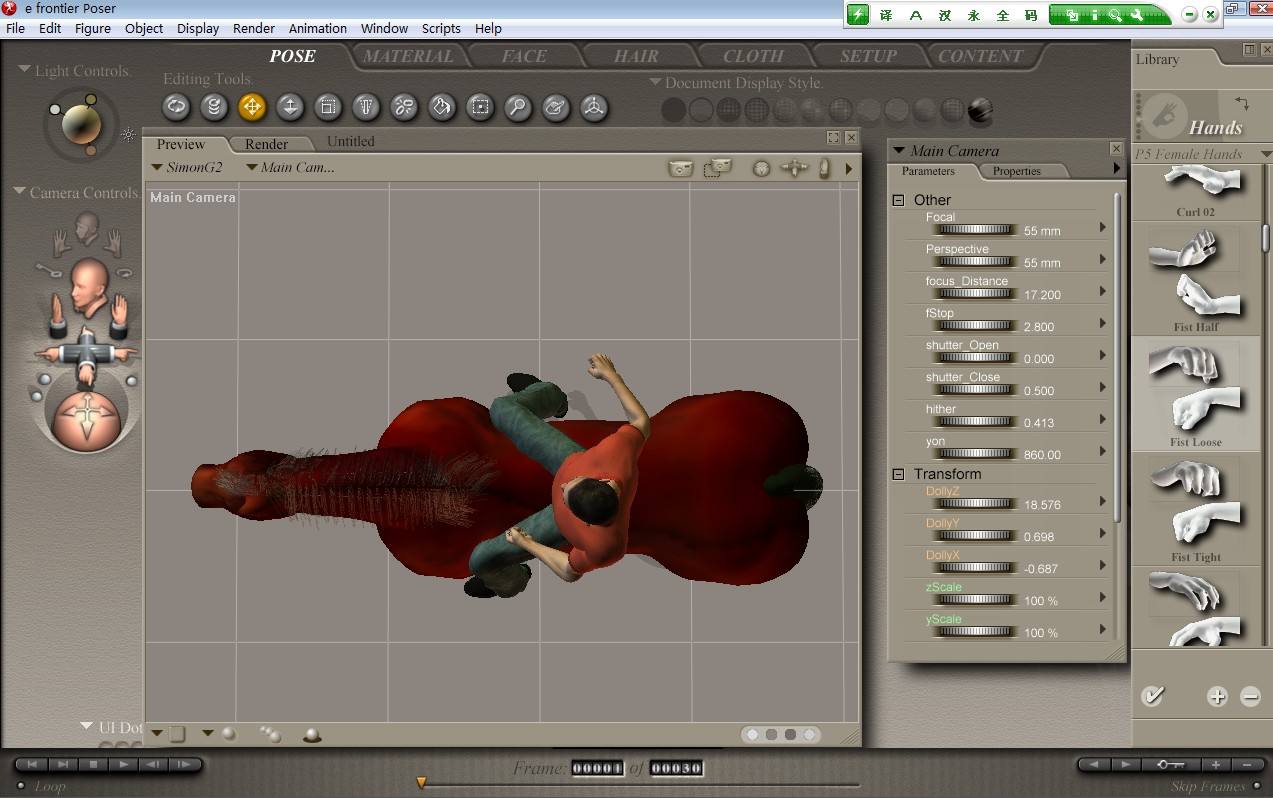Activate the Translate/Pull tool
This screenshot has height=798, width=1273.
(x=252, y=107)
